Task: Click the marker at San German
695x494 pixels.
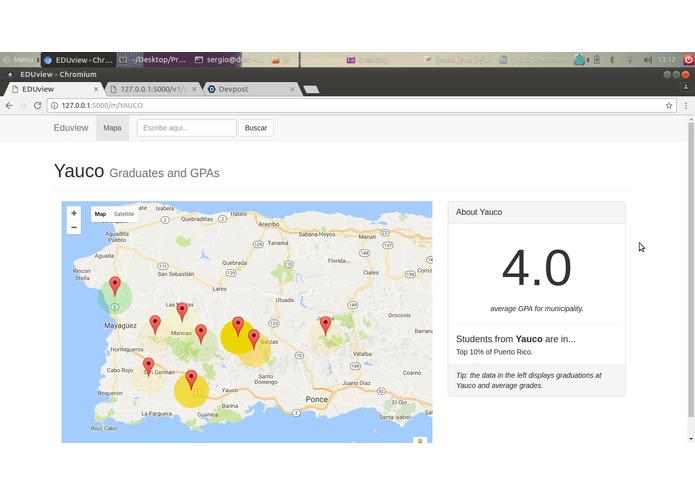Action: click(148, 367)
